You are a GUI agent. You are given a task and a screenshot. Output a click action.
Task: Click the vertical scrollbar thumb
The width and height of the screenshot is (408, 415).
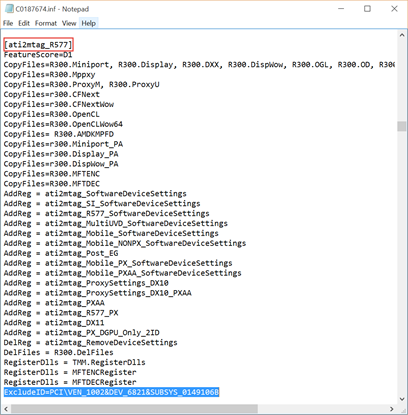tap(402, 126)
